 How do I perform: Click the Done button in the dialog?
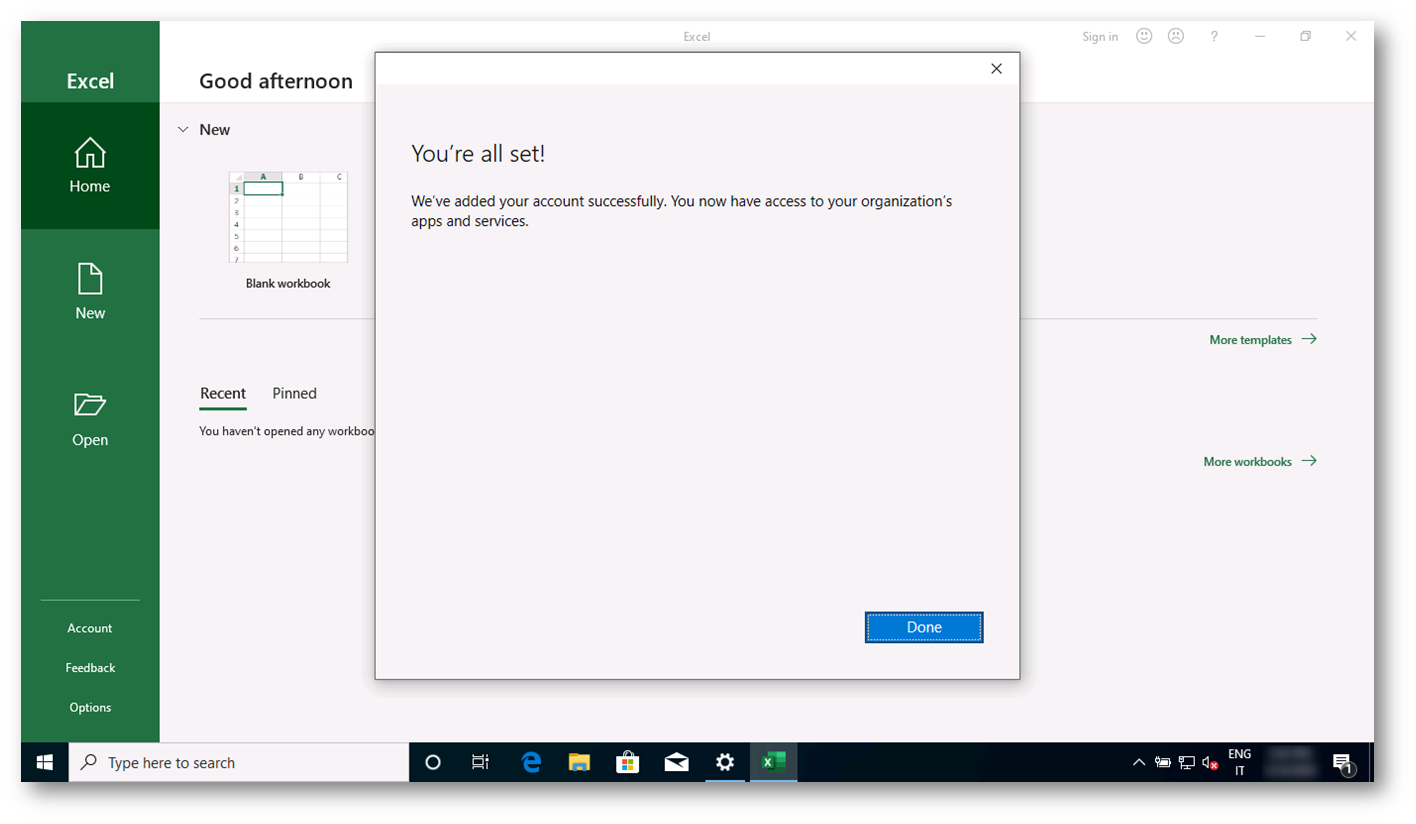[924, 627]
